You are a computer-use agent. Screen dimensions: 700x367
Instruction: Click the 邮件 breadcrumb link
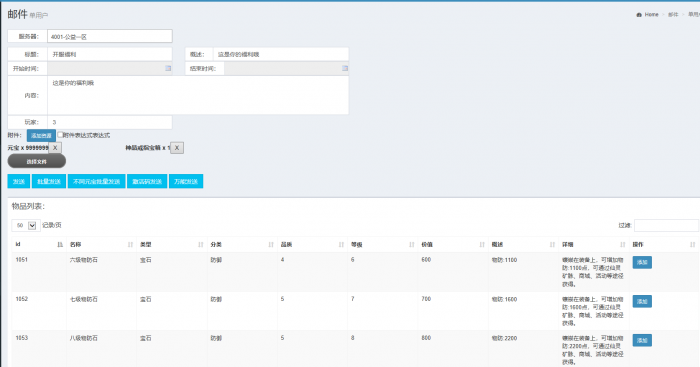tap(673, 15)
